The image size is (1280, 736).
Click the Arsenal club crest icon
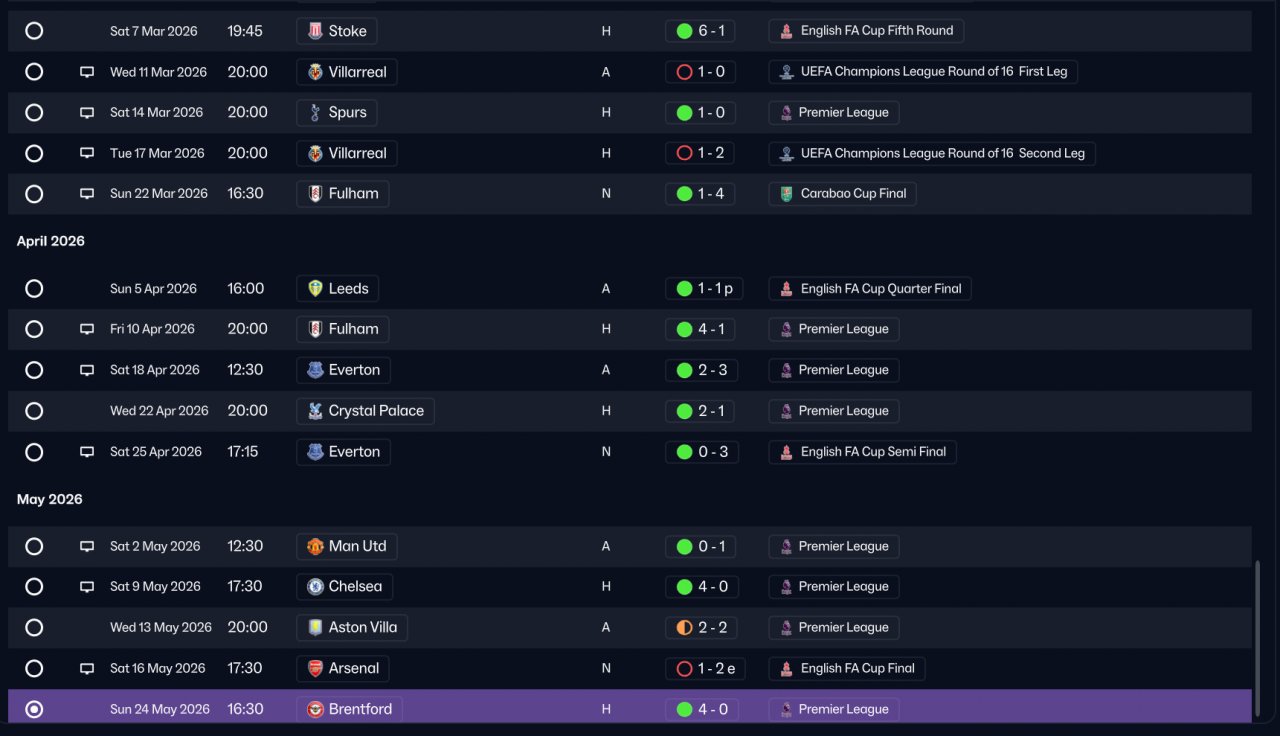point(315,668)
